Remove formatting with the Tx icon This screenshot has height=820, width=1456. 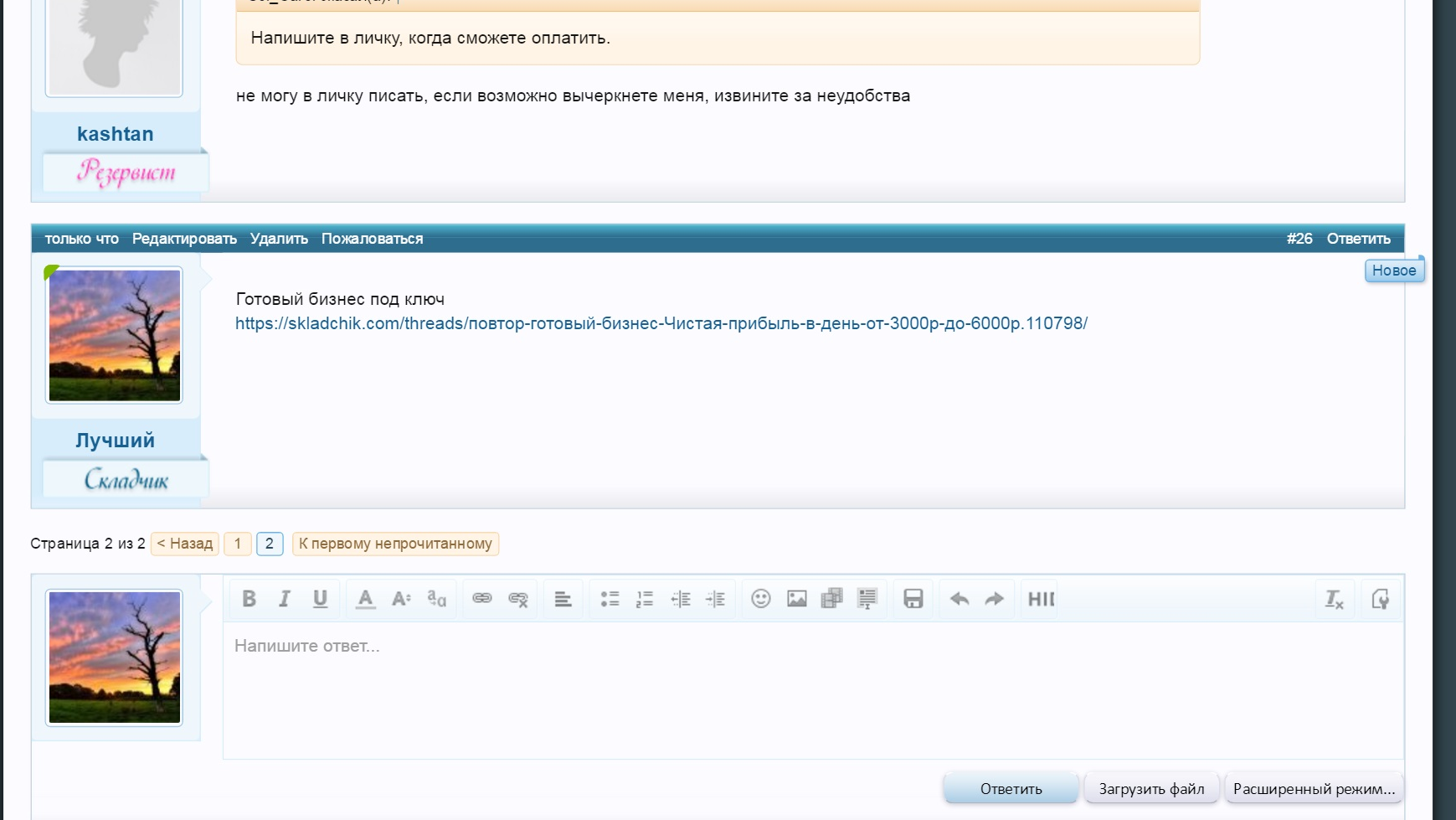coord(1334,599)
